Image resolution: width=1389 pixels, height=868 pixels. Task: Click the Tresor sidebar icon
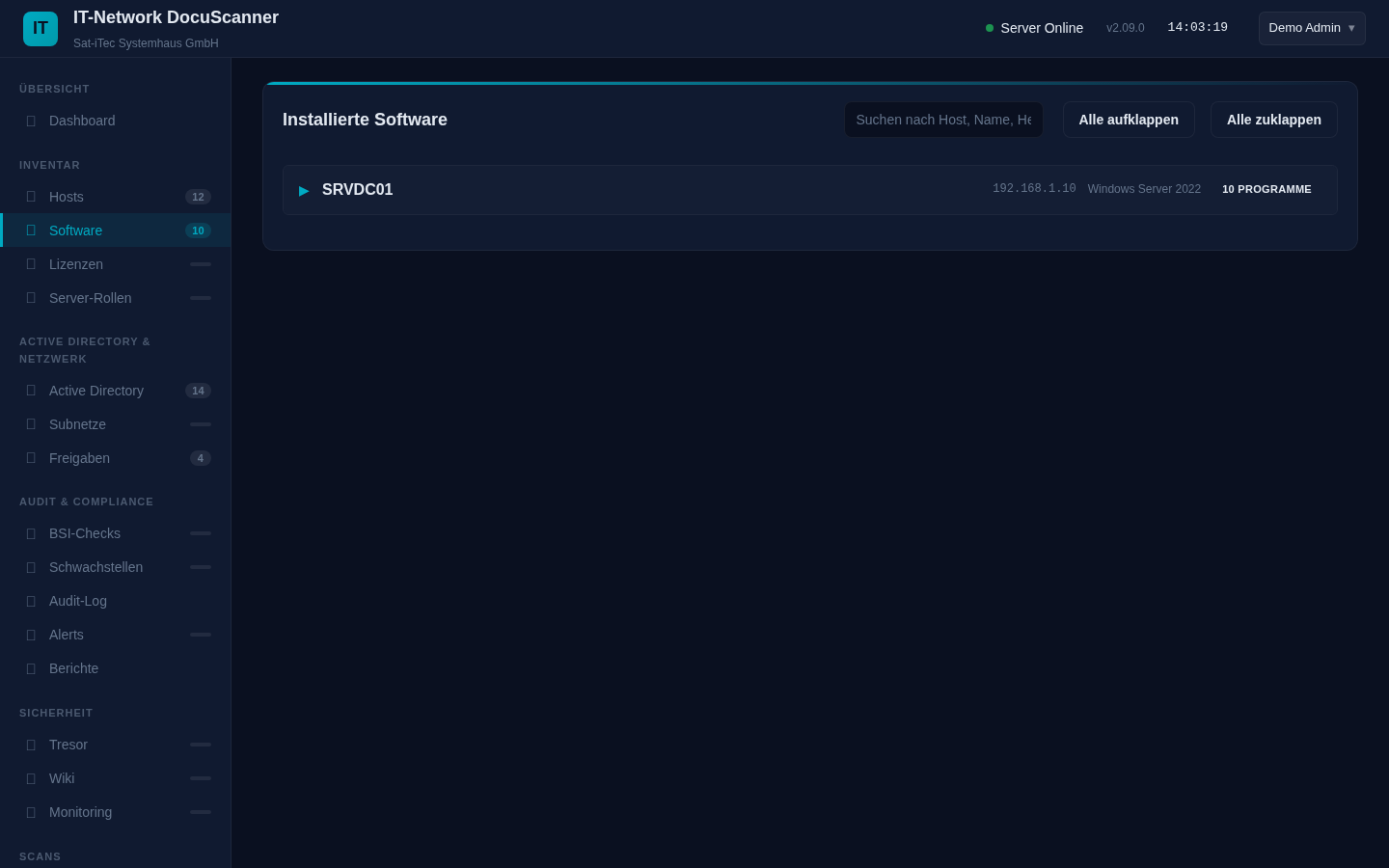pos(31,745)
